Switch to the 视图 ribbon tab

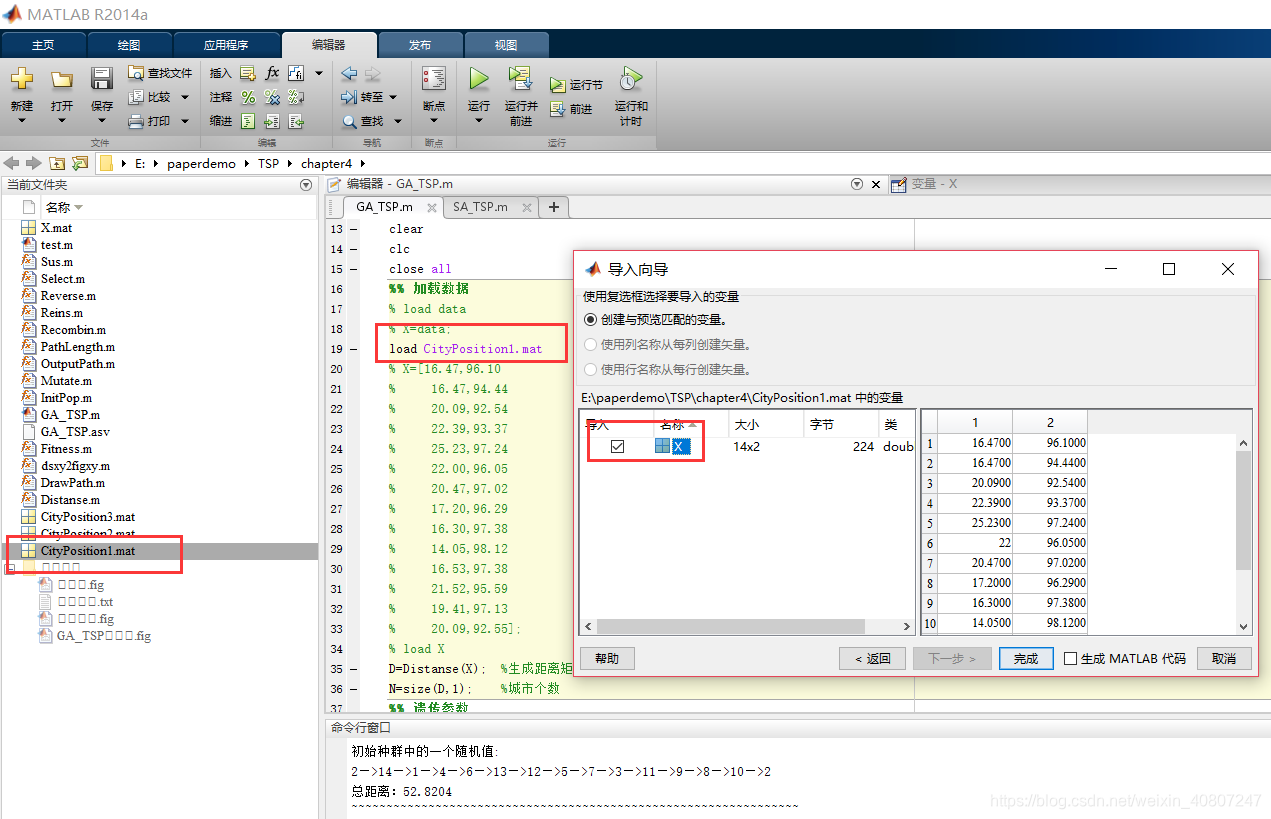(x=506, y=45)
